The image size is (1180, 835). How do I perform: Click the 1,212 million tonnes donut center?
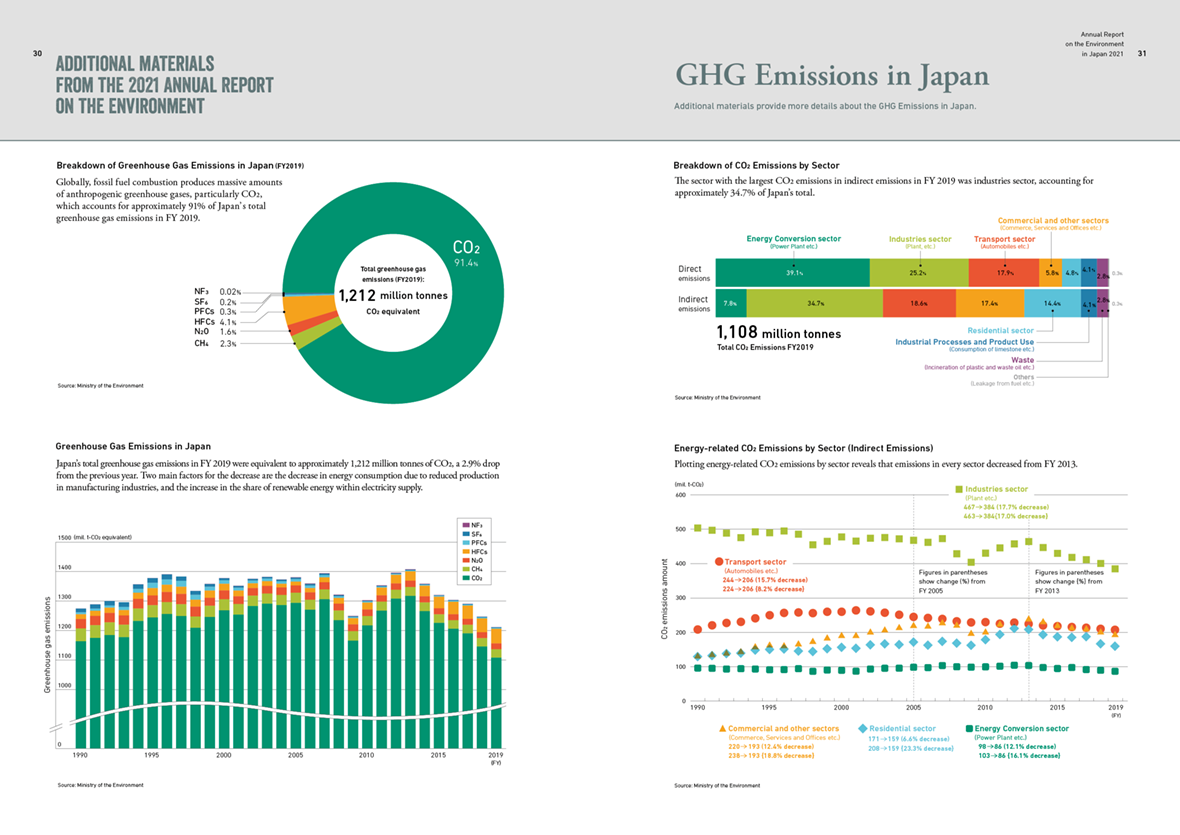[392, 296]
